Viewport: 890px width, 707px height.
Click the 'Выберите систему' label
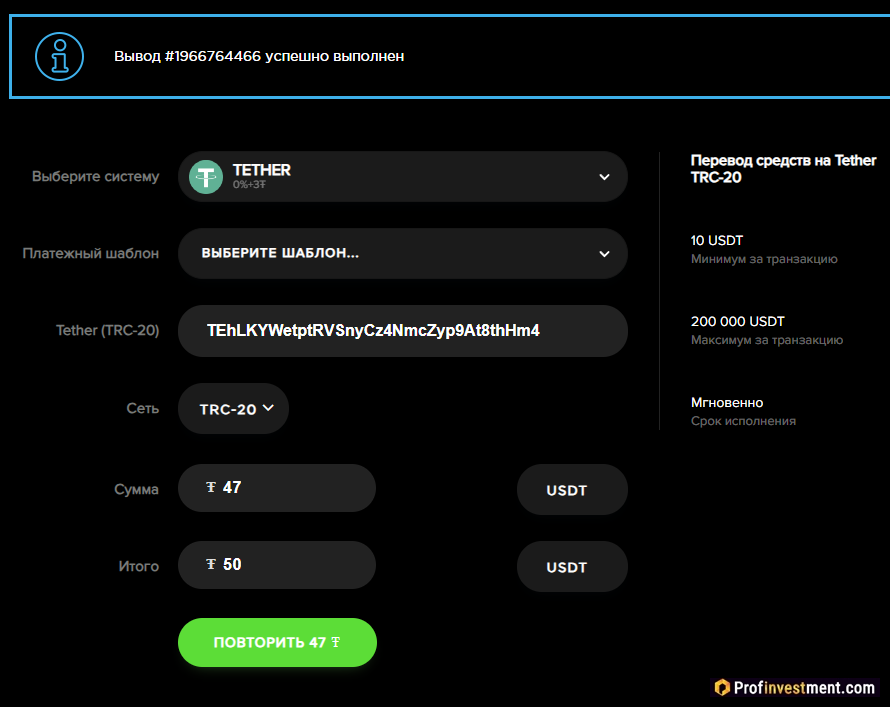click(95, 176)
